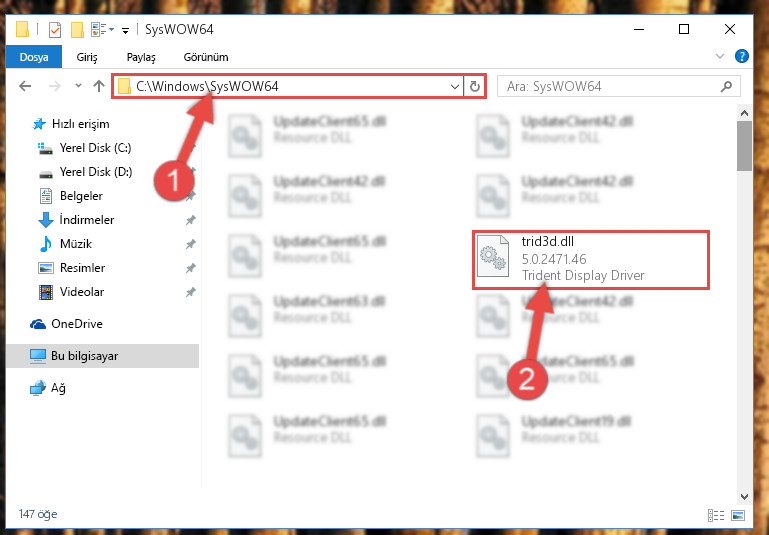Image resolution: width=769 pixels, height=535 pixels.
Task: Toggle the pin next to Videolar
Action: point(190,292)
